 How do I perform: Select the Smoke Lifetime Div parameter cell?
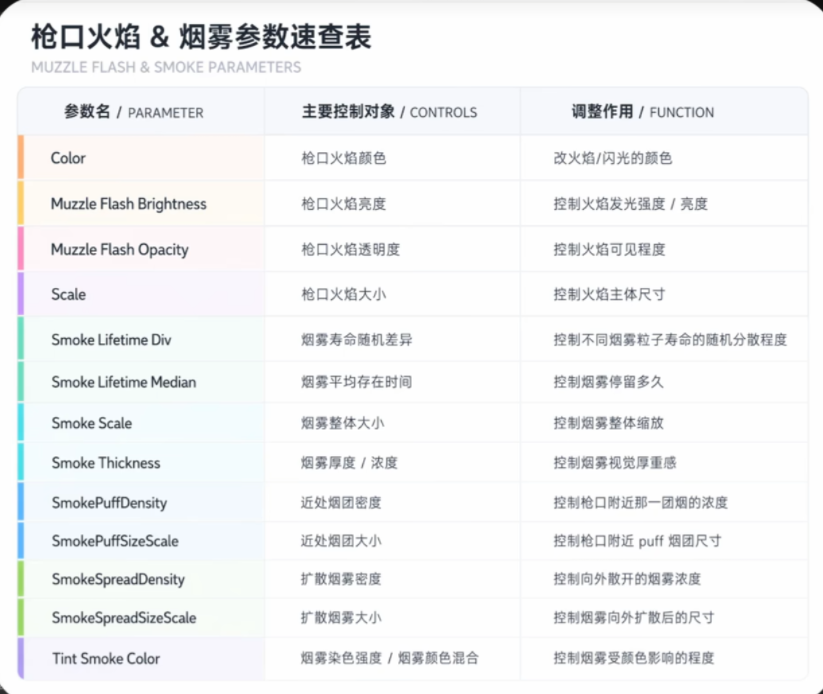tap(141, 339)
